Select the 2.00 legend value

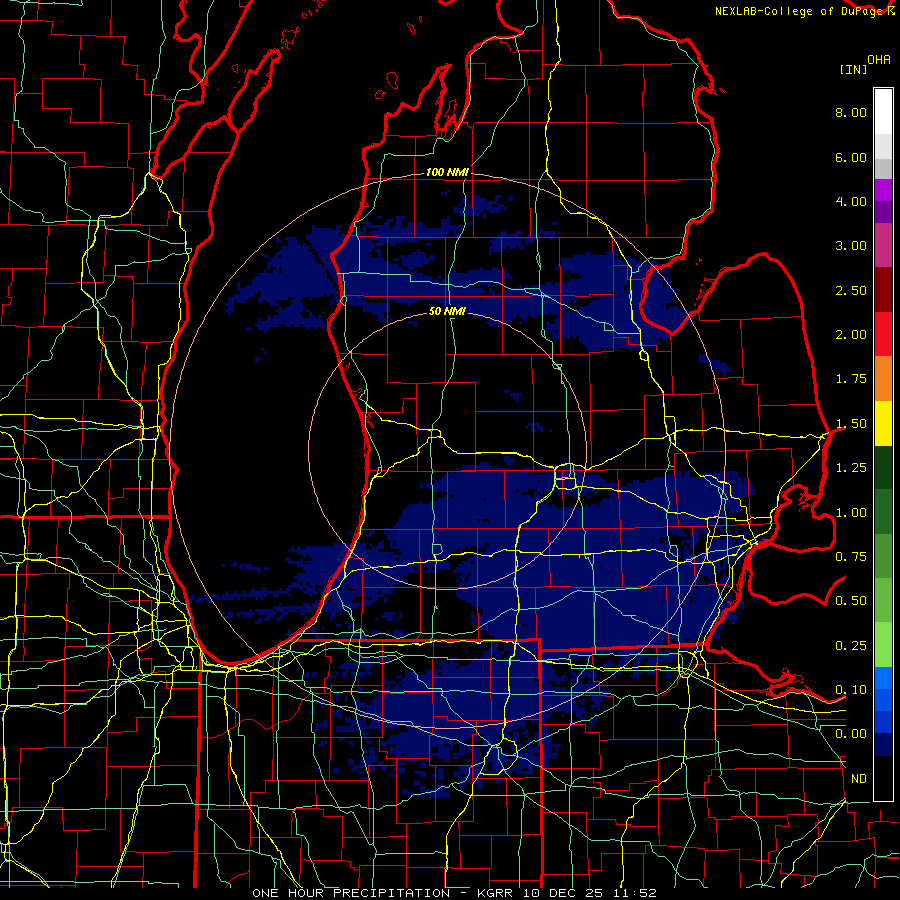click(x=851, y=335)
